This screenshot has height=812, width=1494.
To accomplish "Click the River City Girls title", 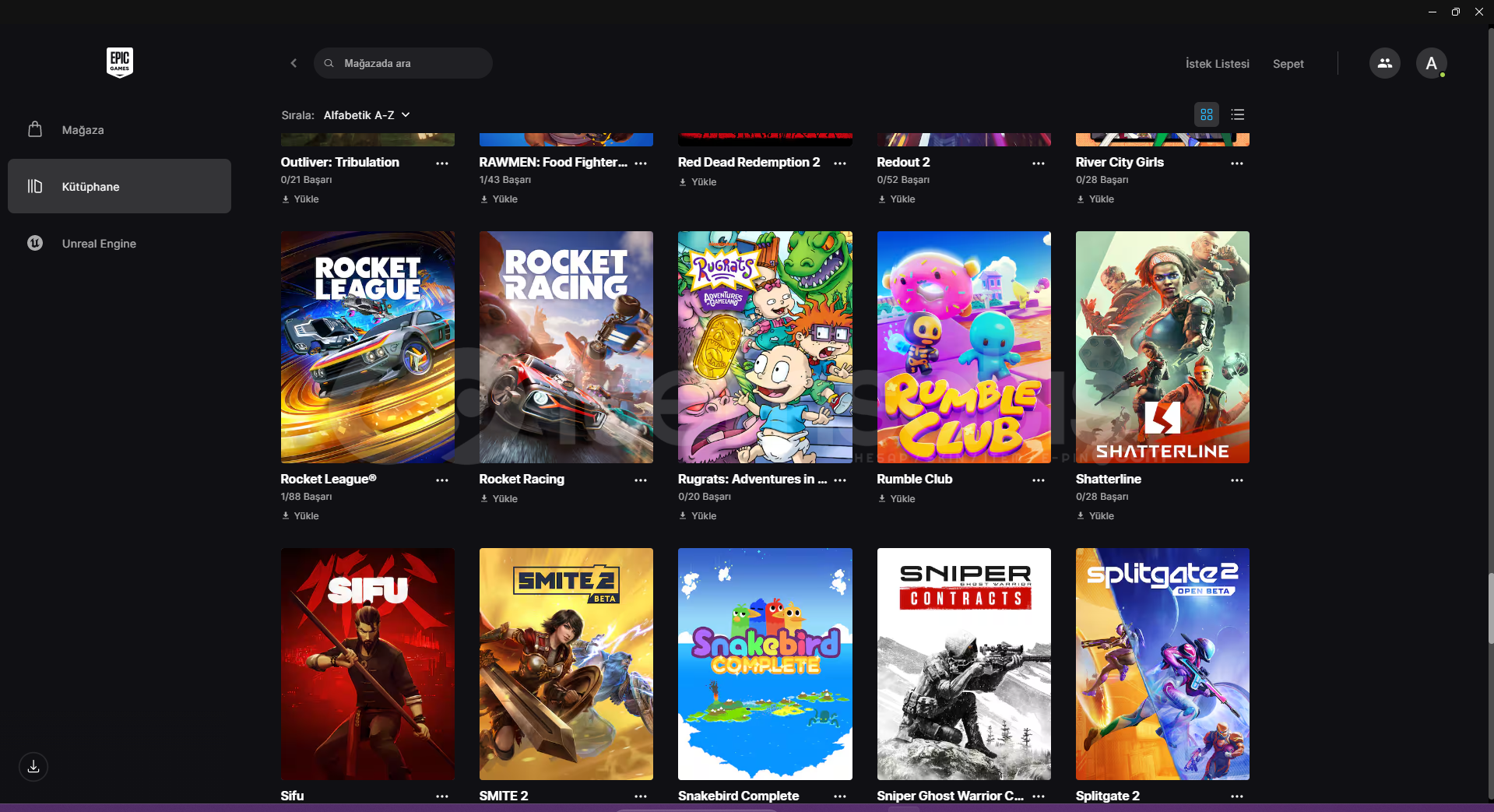I will coord(1120,162).
